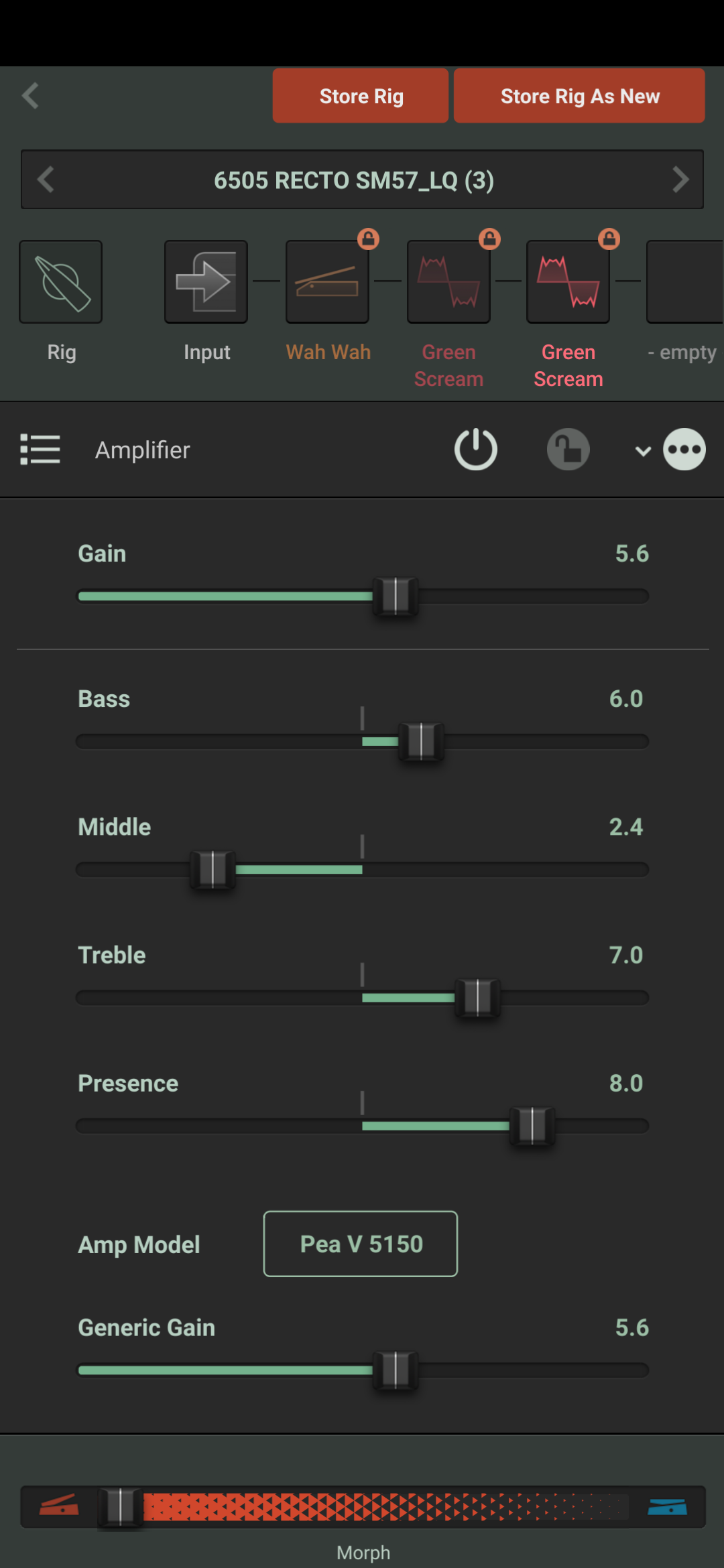Click the three-dot more options icon
Viewport: 724px width, 1568px height.
(684, 449)
